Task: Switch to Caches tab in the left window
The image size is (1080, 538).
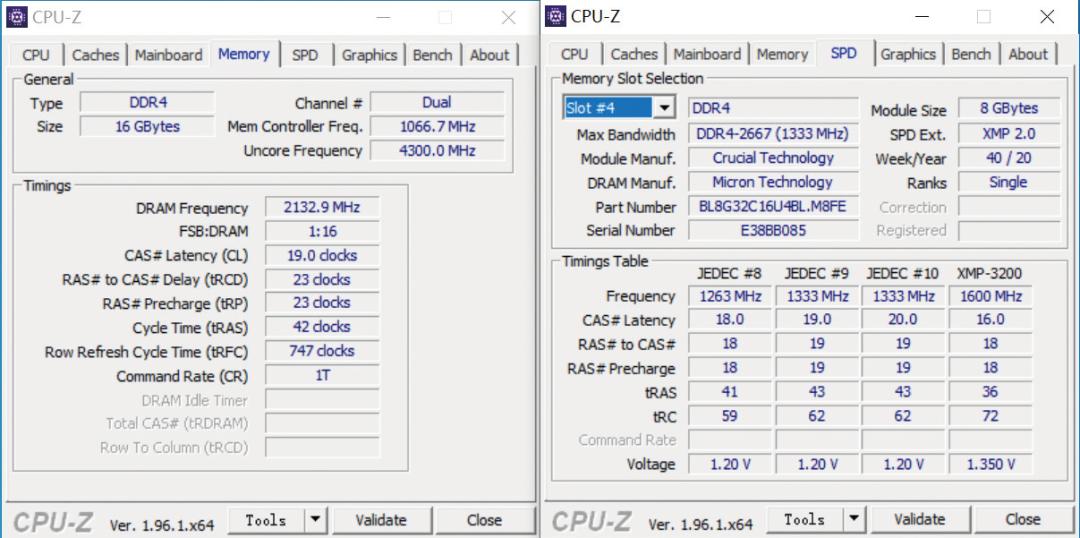Action: (x=95, y=55)
